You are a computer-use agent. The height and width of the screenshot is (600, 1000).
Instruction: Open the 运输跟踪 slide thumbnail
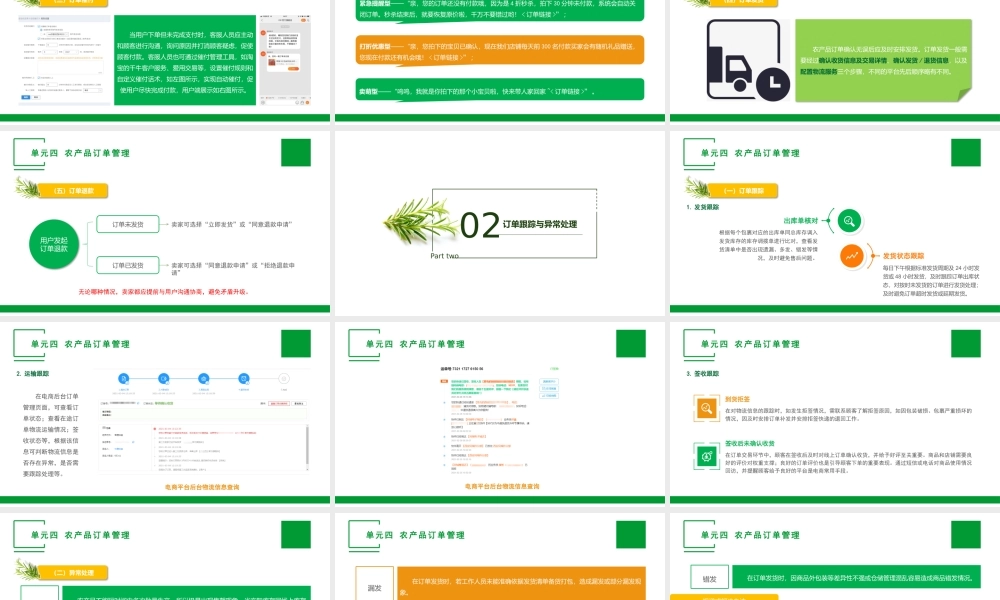[x=164, y=418]
